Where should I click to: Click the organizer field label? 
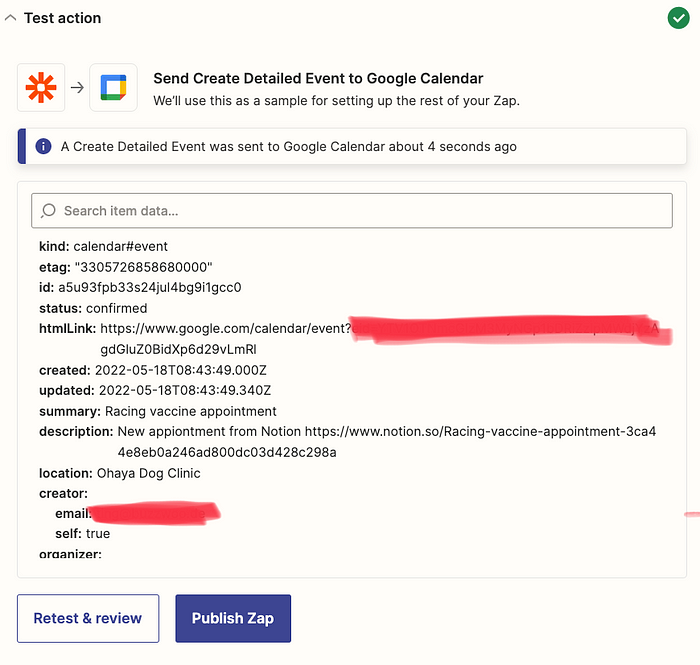click(70, 554)
